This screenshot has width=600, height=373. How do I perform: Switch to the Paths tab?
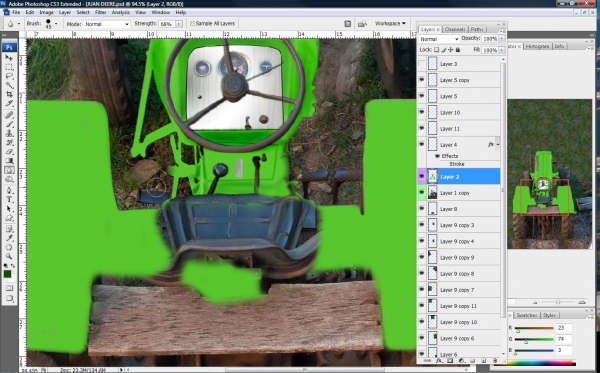click(x=477, y=29)
